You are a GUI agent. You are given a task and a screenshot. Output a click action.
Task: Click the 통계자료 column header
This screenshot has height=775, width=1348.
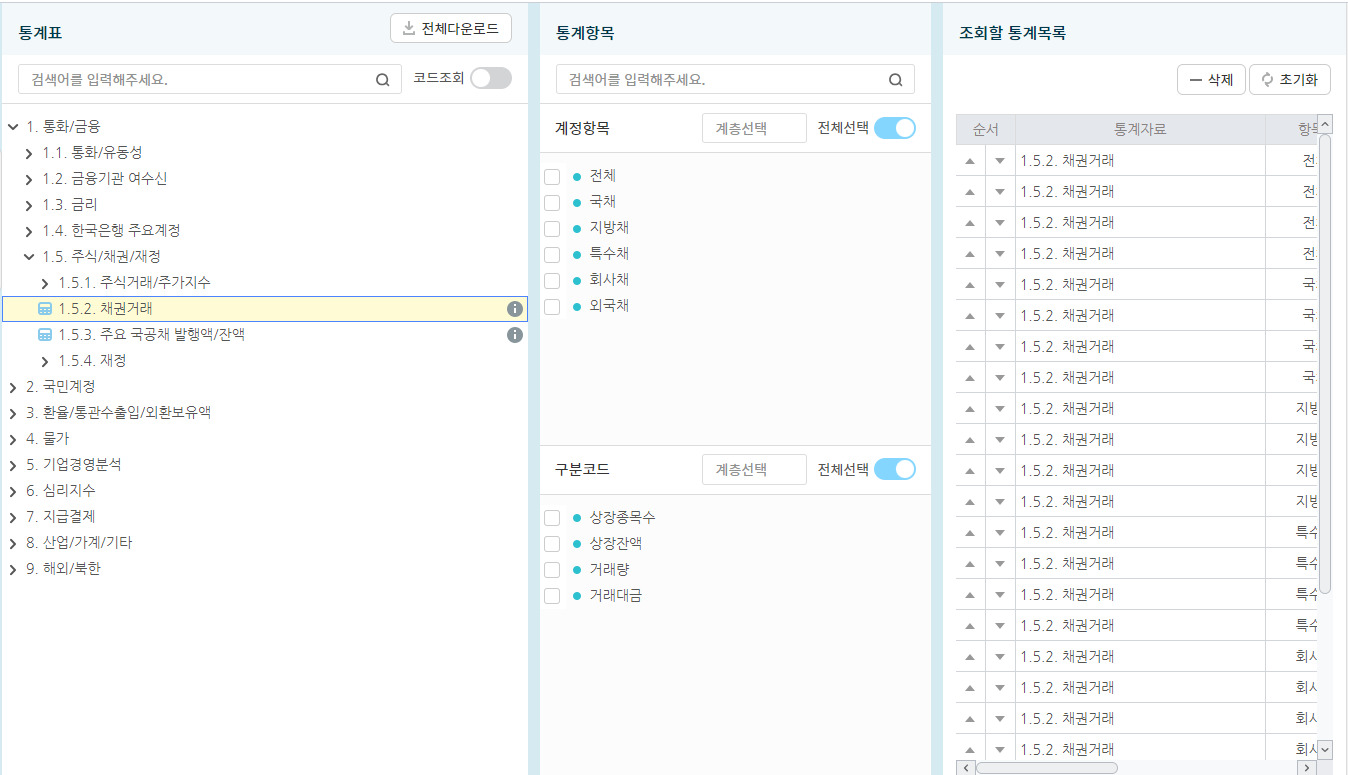point(1140,129)
